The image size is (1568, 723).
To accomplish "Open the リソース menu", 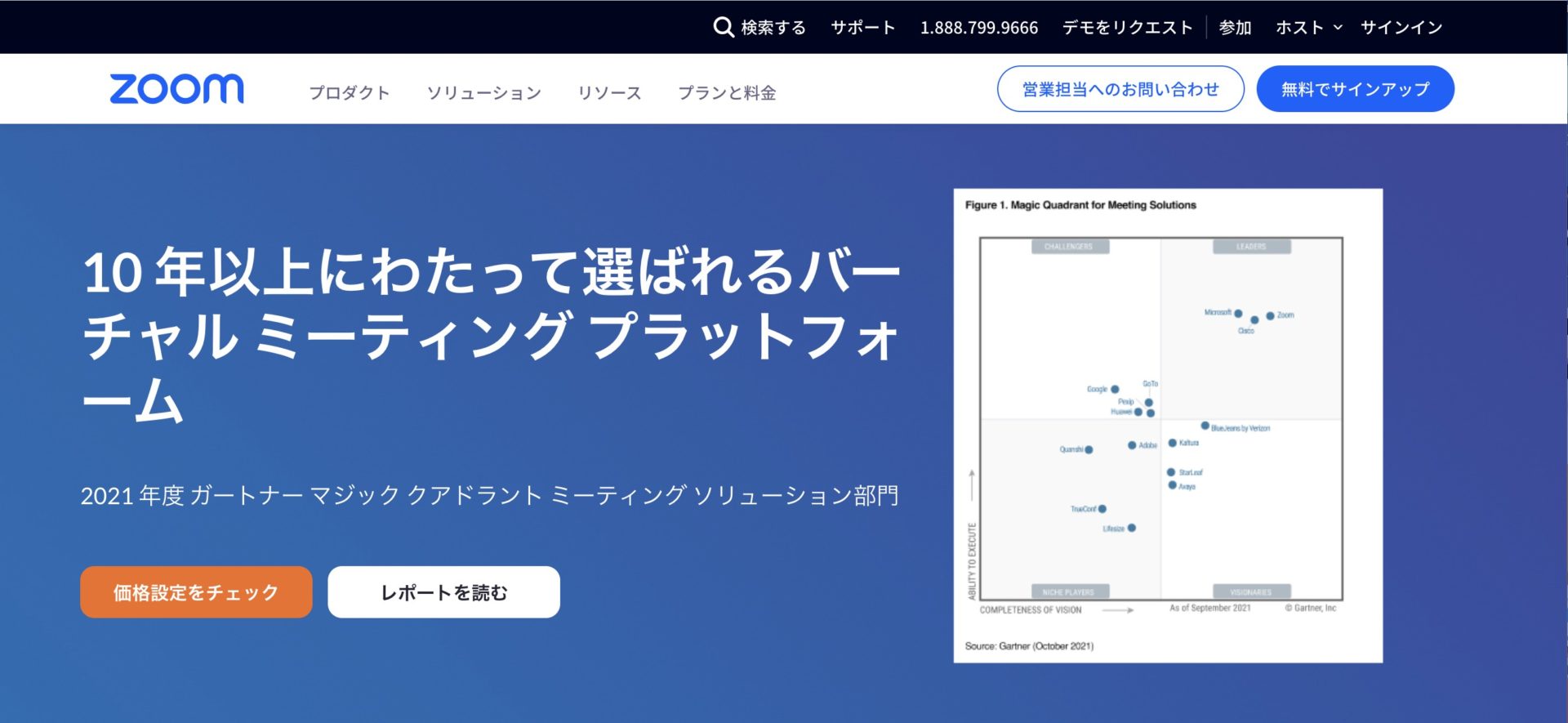I will tap(610, 93).
